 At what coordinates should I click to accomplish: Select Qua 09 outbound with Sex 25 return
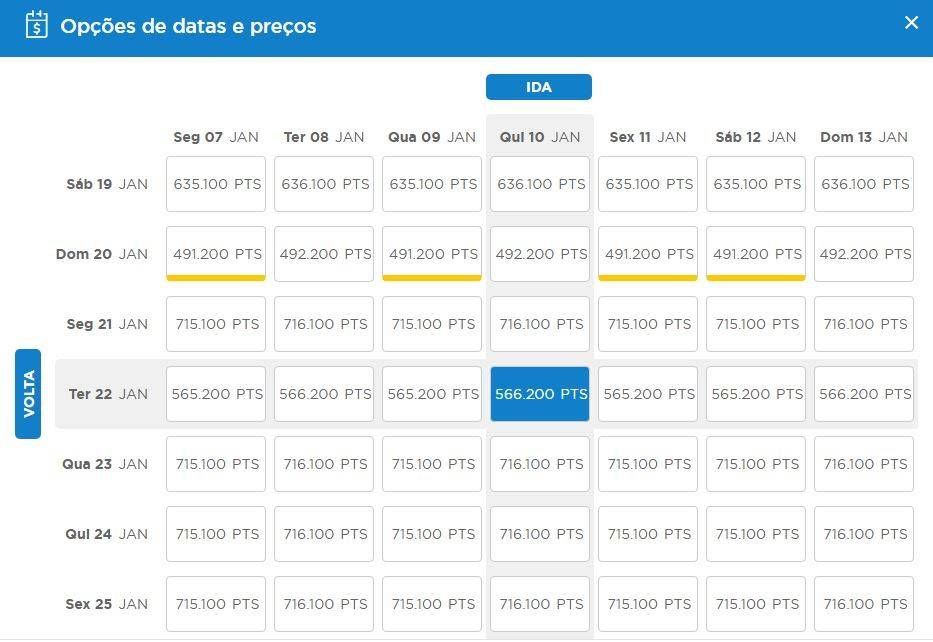coord(432,604)
